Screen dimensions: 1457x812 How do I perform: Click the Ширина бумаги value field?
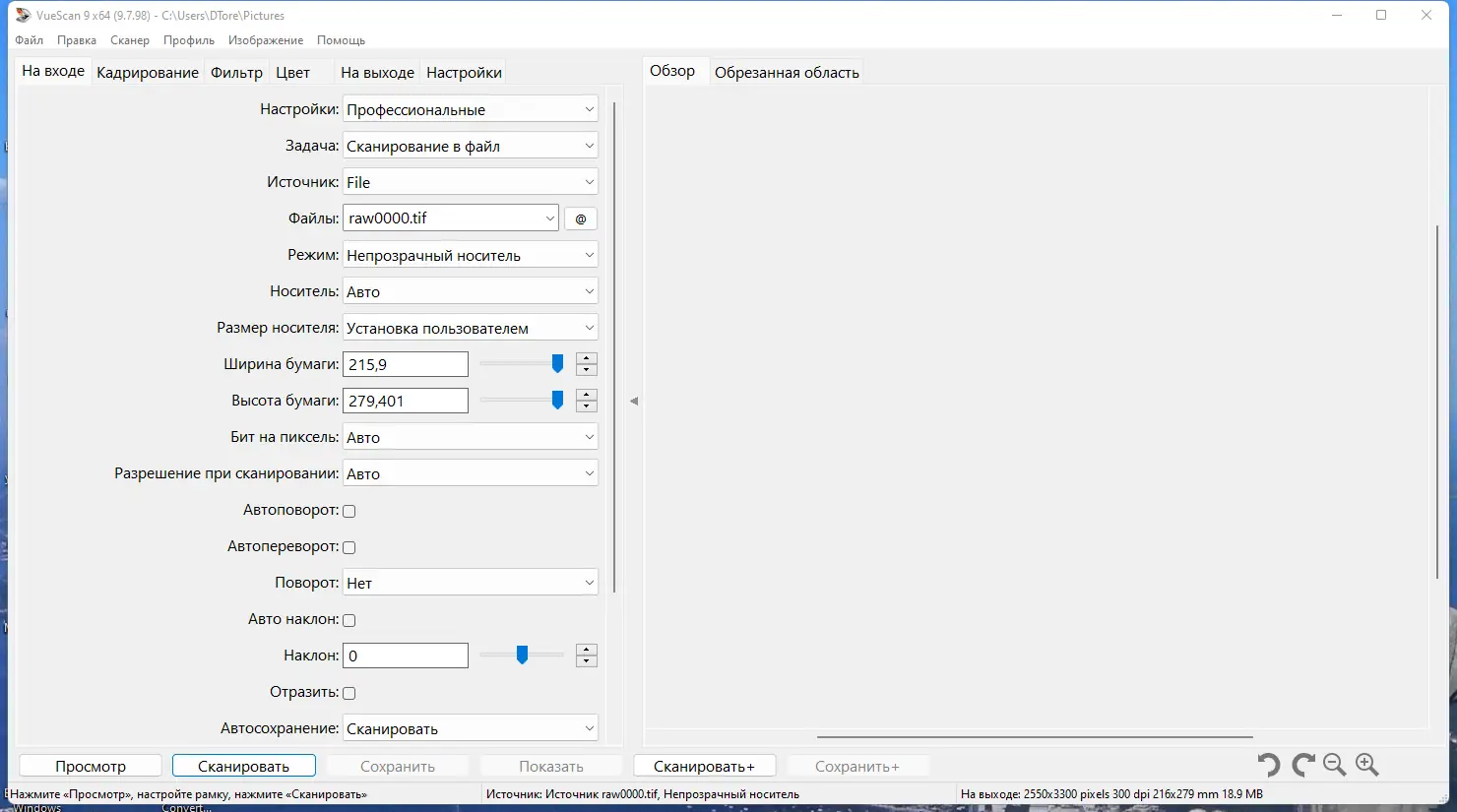pyautogui.click(x=406, y=364)
